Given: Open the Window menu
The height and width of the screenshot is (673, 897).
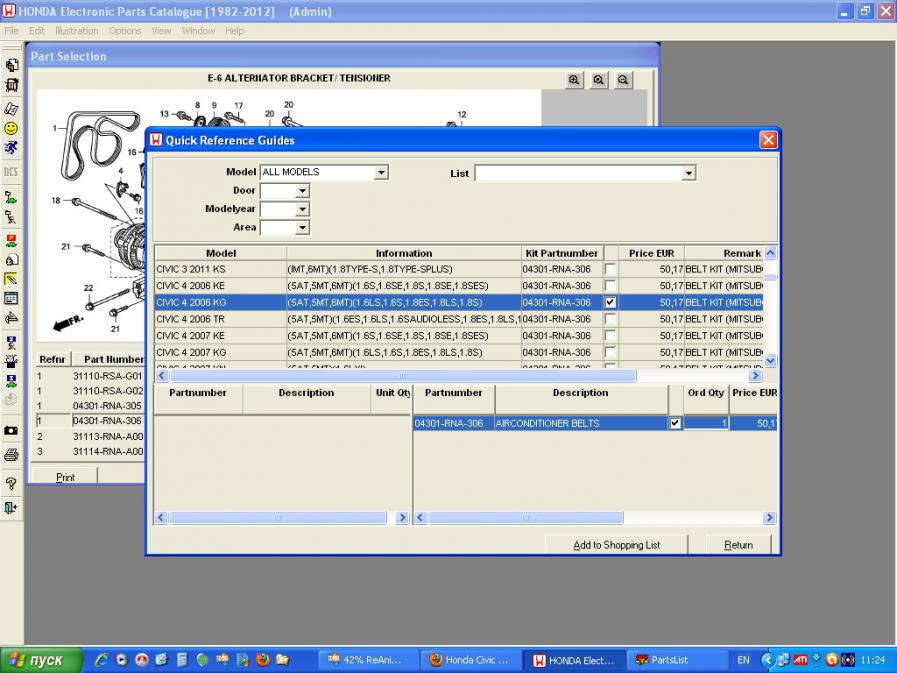Looking at the screenshot, I should click(198, 31).
